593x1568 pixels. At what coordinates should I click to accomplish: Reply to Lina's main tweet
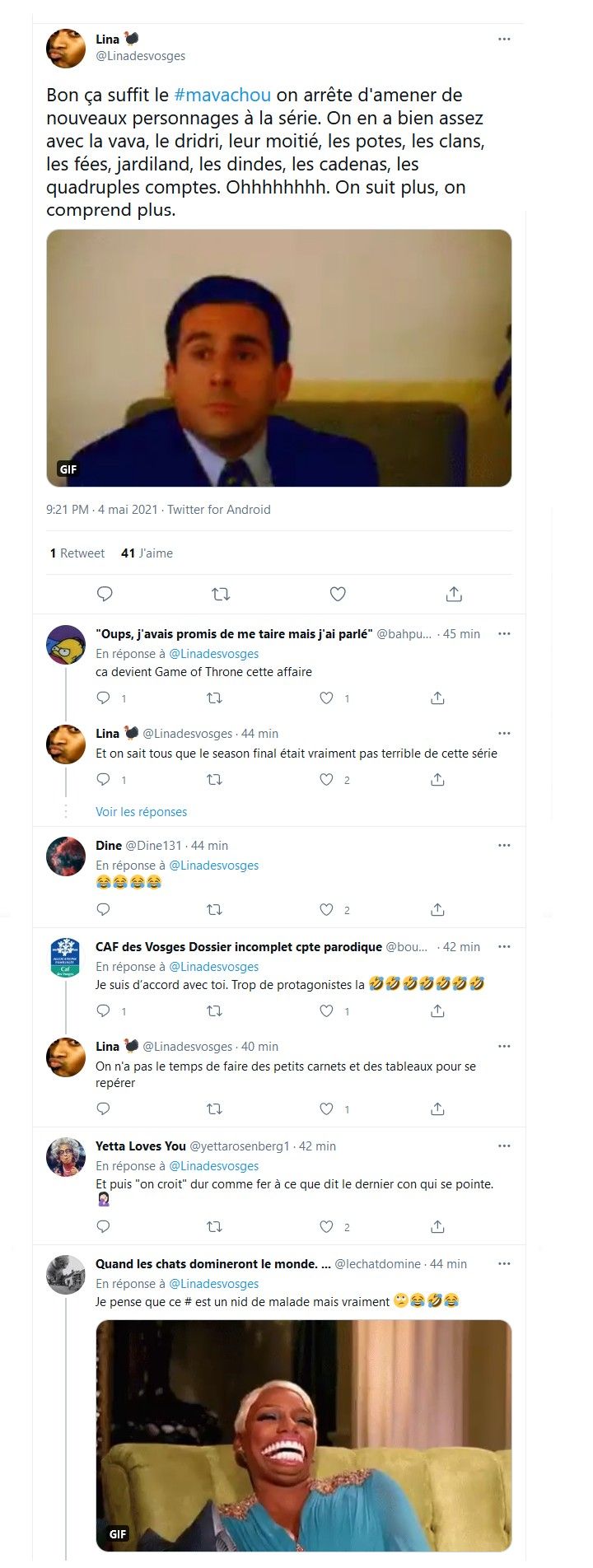pyautogui.click(x=105, y=594)
